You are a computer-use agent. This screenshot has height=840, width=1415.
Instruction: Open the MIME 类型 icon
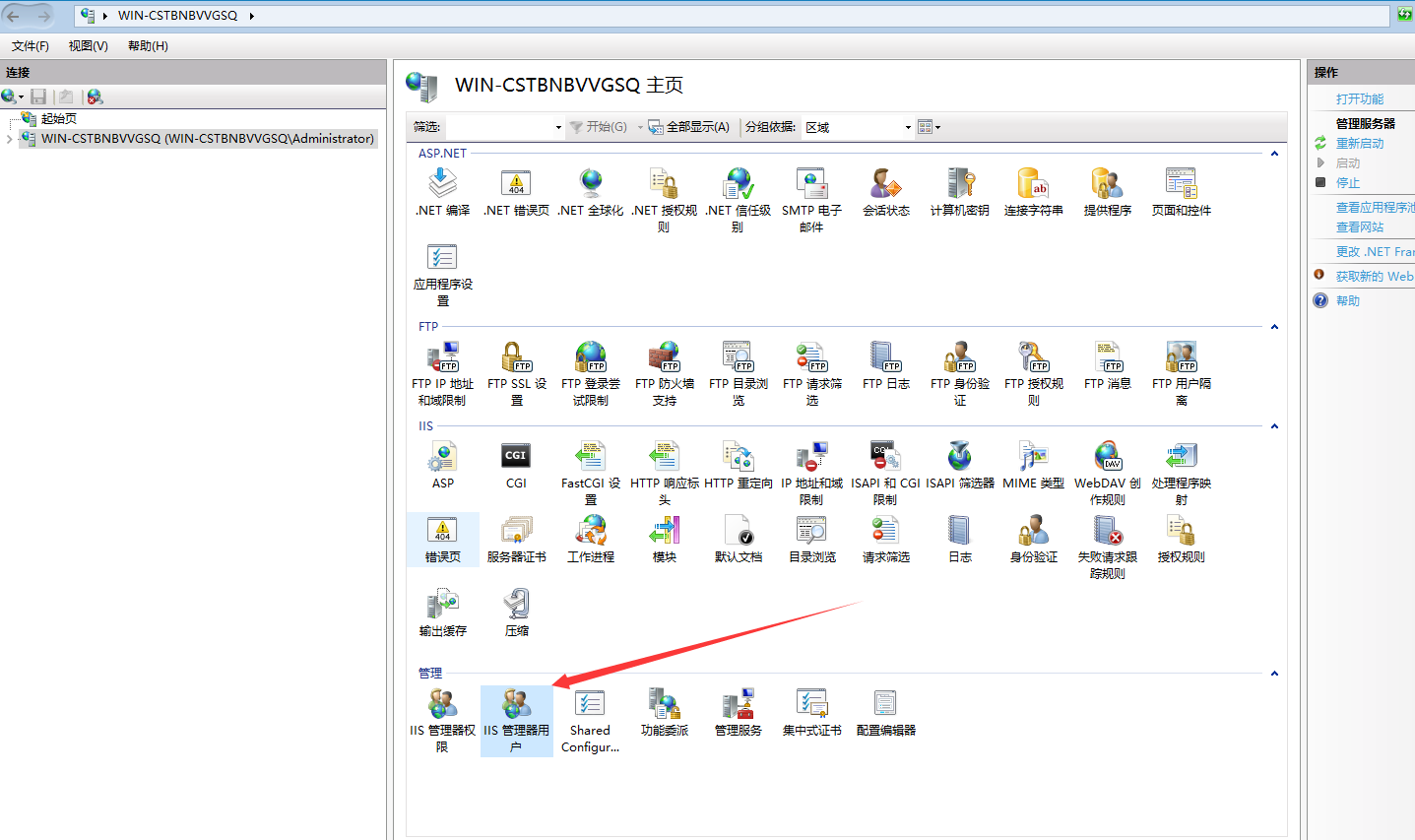coord(1034,465)
